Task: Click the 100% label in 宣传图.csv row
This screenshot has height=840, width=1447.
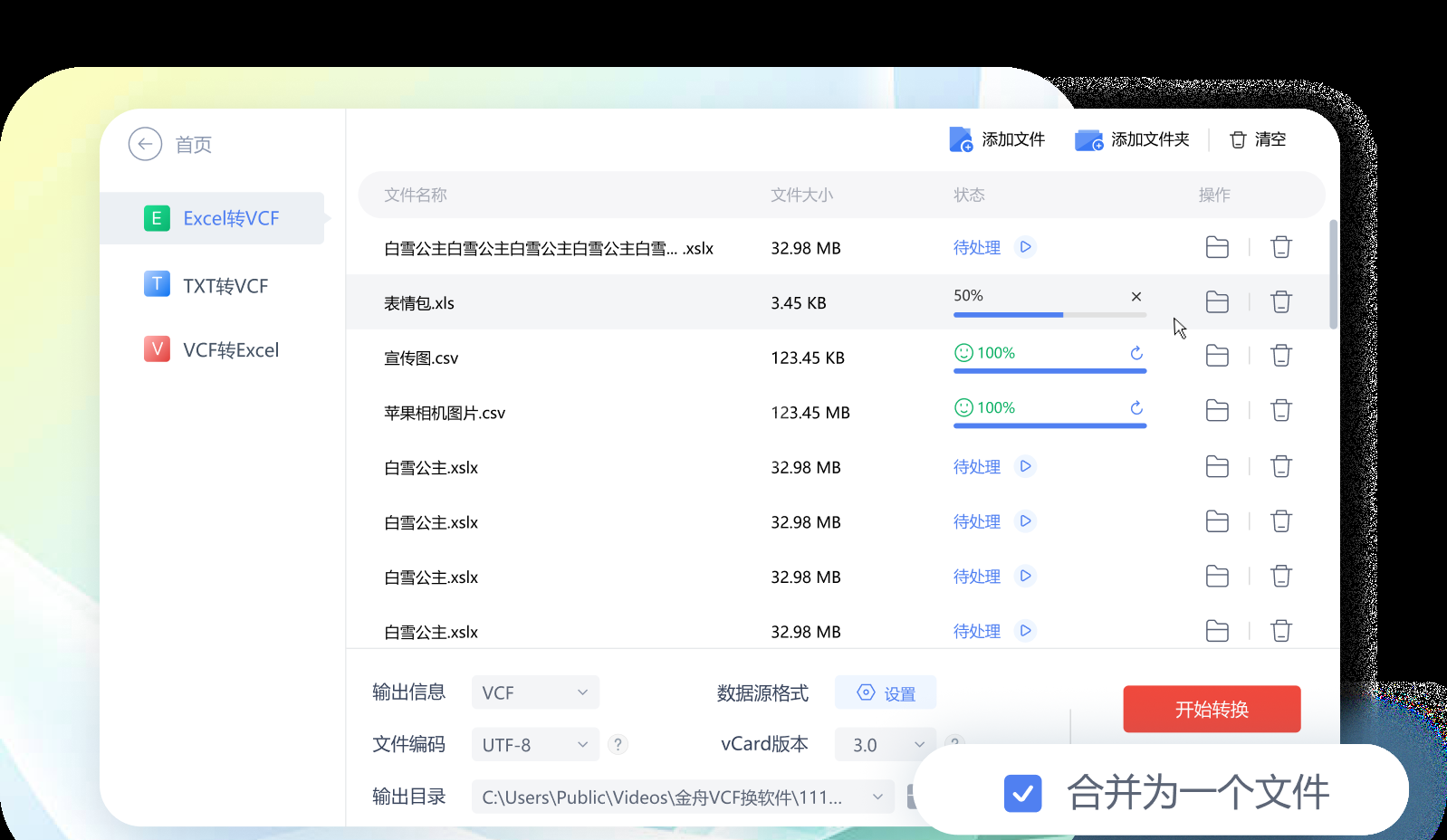Action: (x=996, y=353)
